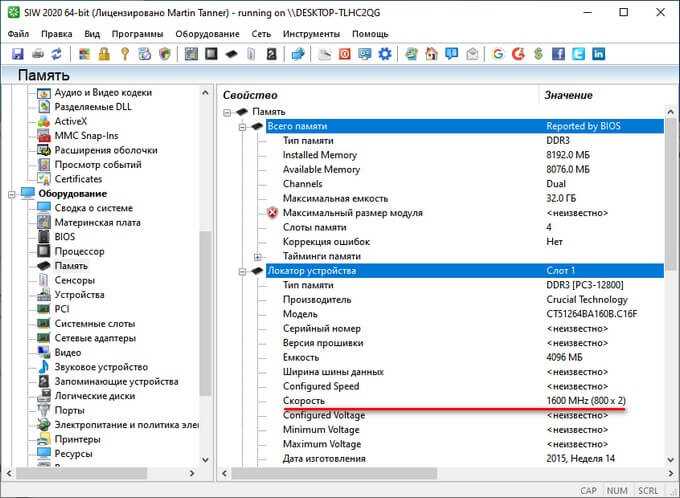This screenshot has height=498, width=680.
Task: Click the blue speech bubble toolbar icon
Action: click(x=452, y=54)
